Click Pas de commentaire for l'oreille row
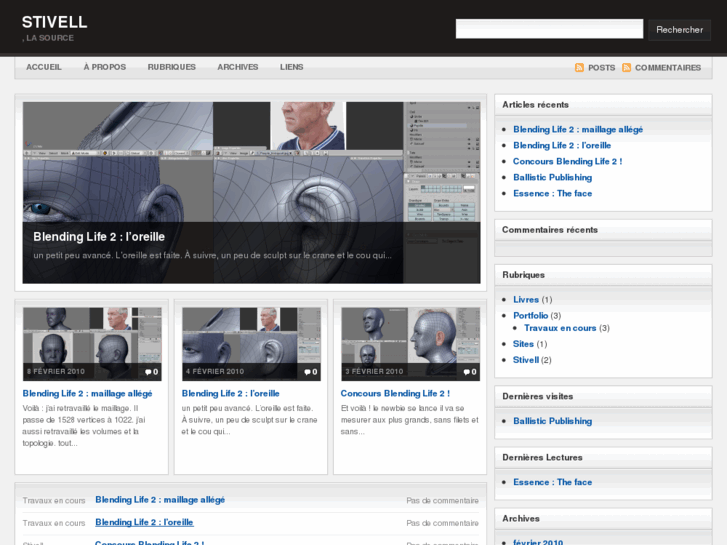Screen dimensions: 727x545 tap(442, 523)
